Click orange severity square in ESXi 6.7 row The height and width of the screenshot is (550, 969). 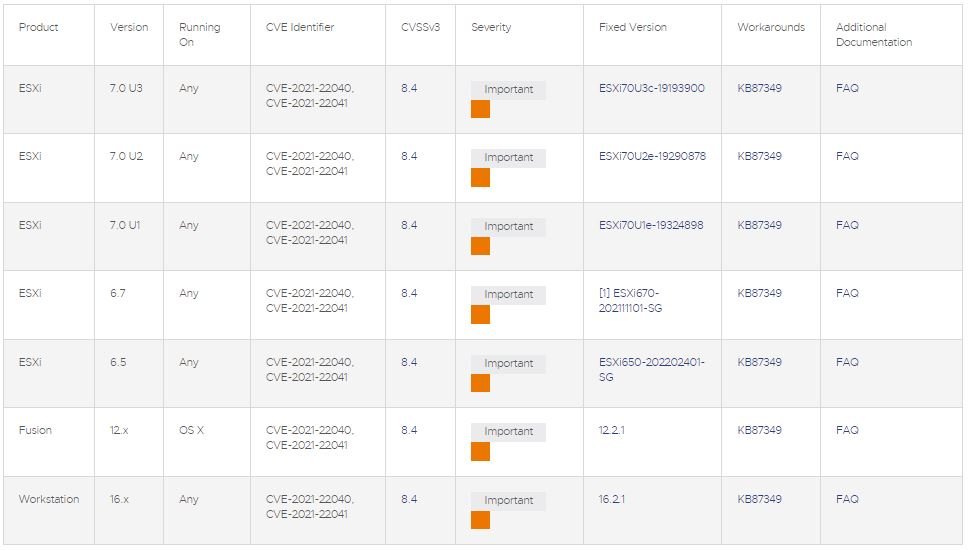pos(480,315)
